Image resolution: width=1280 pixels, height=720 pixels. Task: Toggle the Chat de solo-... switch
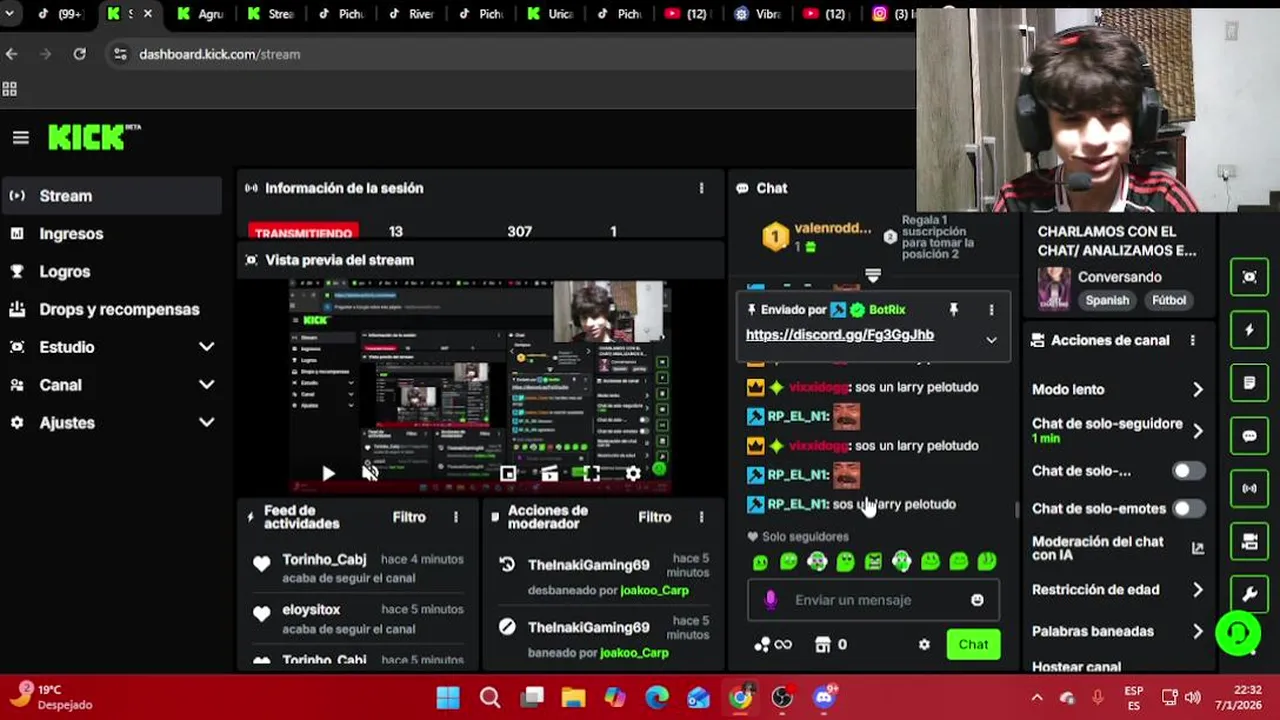[x=1188, y=471]
